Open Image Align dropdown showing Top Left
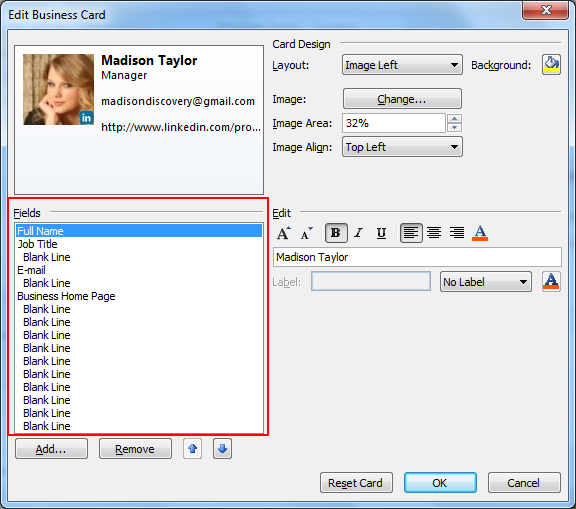 402,147
